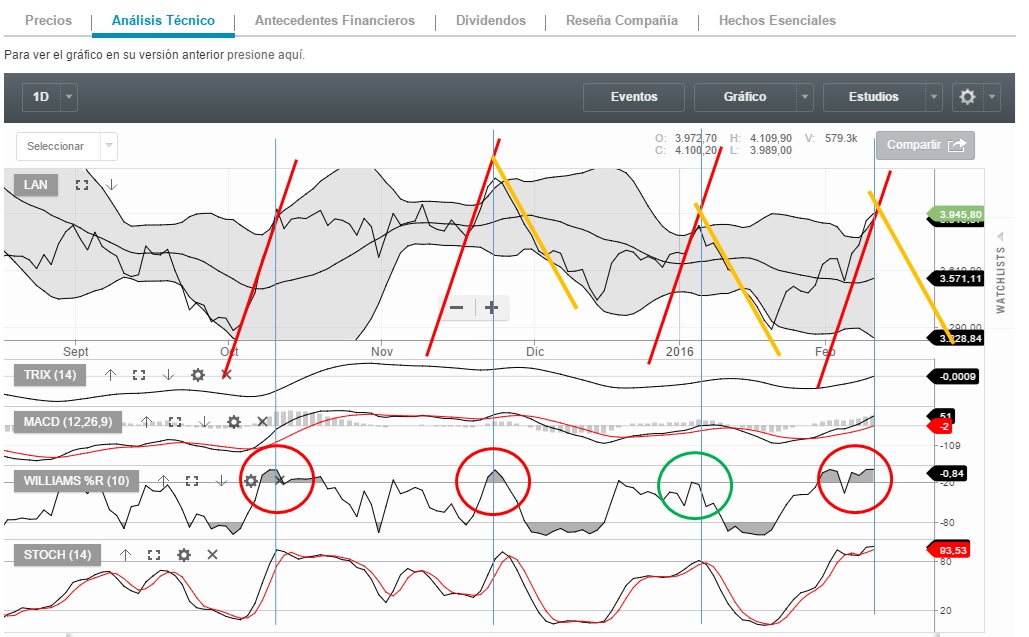
Task: Expand the Gráfico dropdown arrow
Action: 805,97
